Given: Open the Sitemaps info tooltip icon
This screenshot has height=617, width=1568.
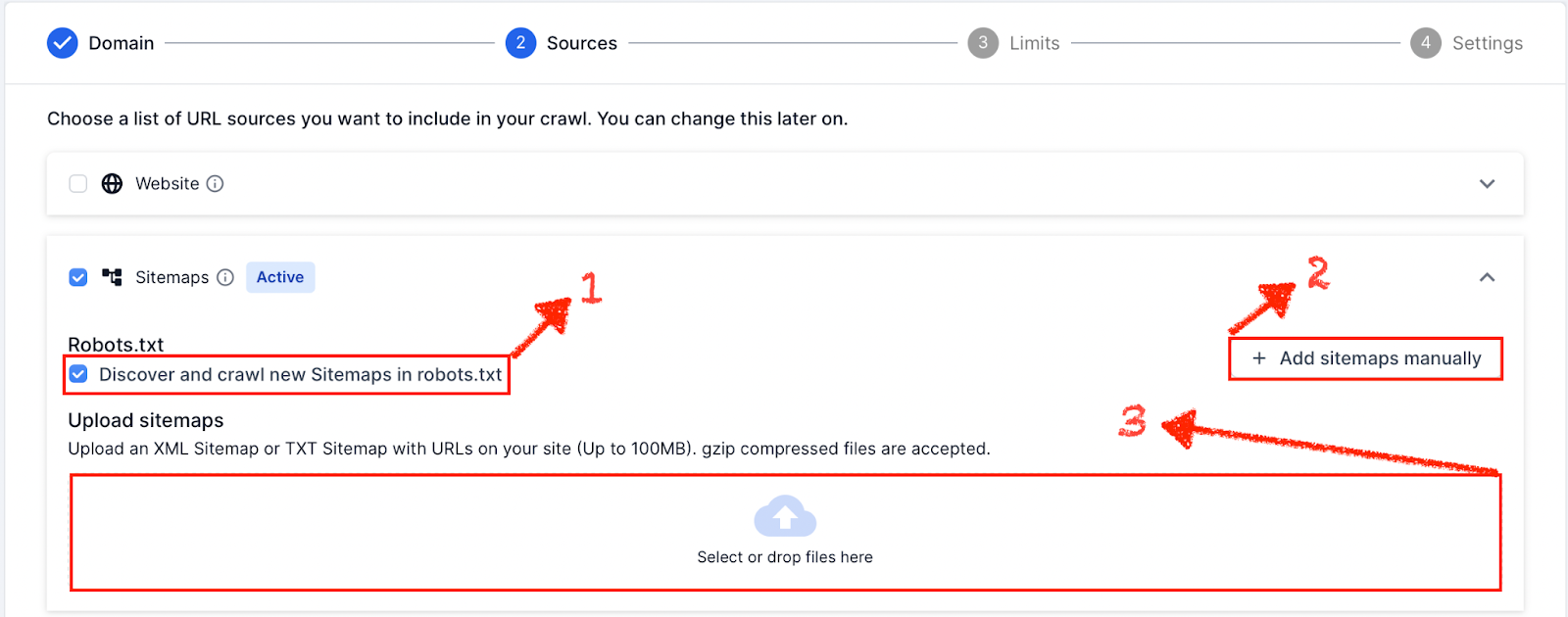Looking at the screenshot, I should (225, 277).
